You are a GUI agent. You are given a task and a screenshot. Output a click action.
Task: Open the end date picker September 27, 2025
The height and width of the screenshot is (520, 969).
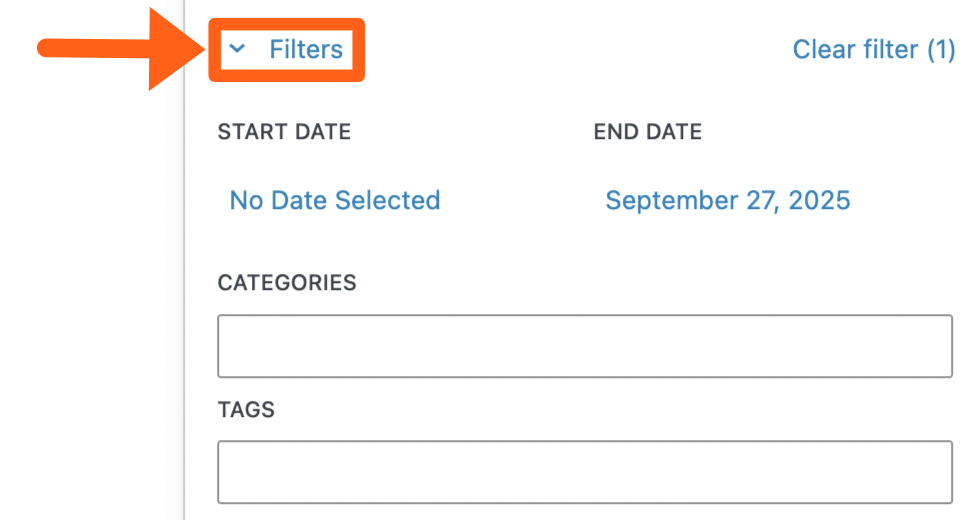tap(727, 200)
